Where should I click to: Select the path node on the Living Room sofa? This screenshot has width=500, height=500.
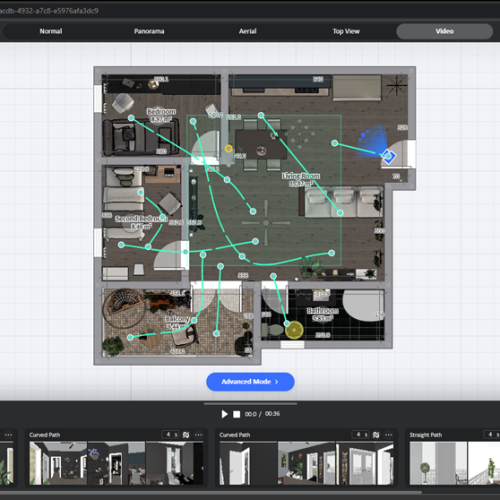340,213
